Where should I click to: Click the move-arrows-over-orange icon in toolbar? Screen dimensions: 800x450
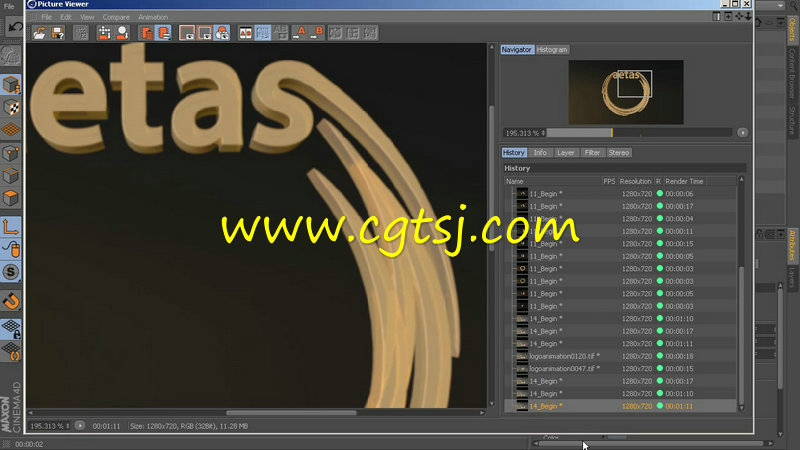pos(104,33)
